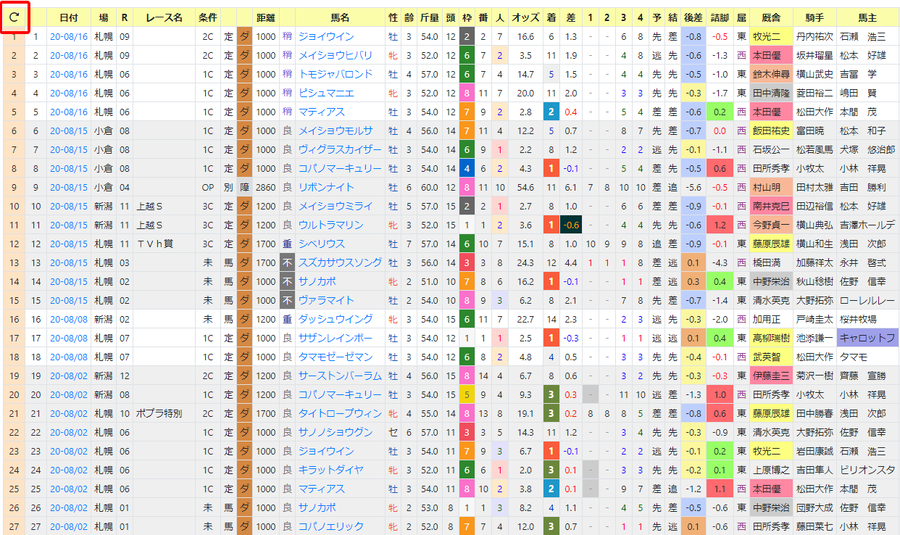The width and height of the screenshot is (900, 535).
Task: Click the 馬名 column header
Action: 340,18
